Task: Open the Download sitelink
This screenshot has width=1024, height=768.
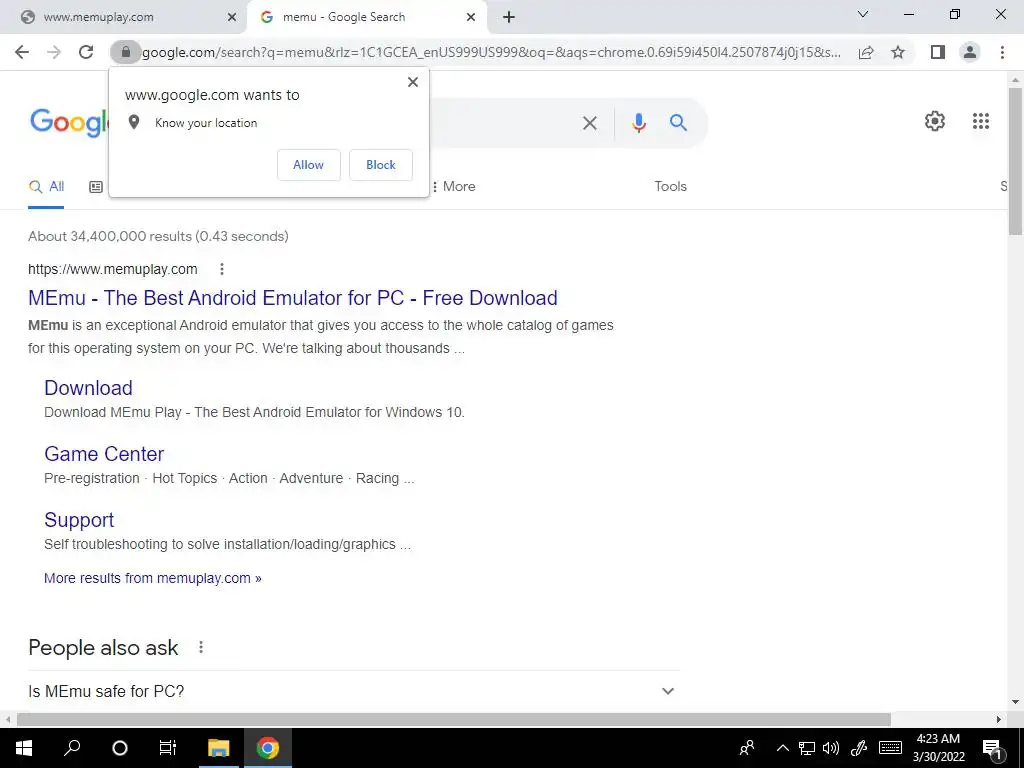Action: (x=88, y=388)
